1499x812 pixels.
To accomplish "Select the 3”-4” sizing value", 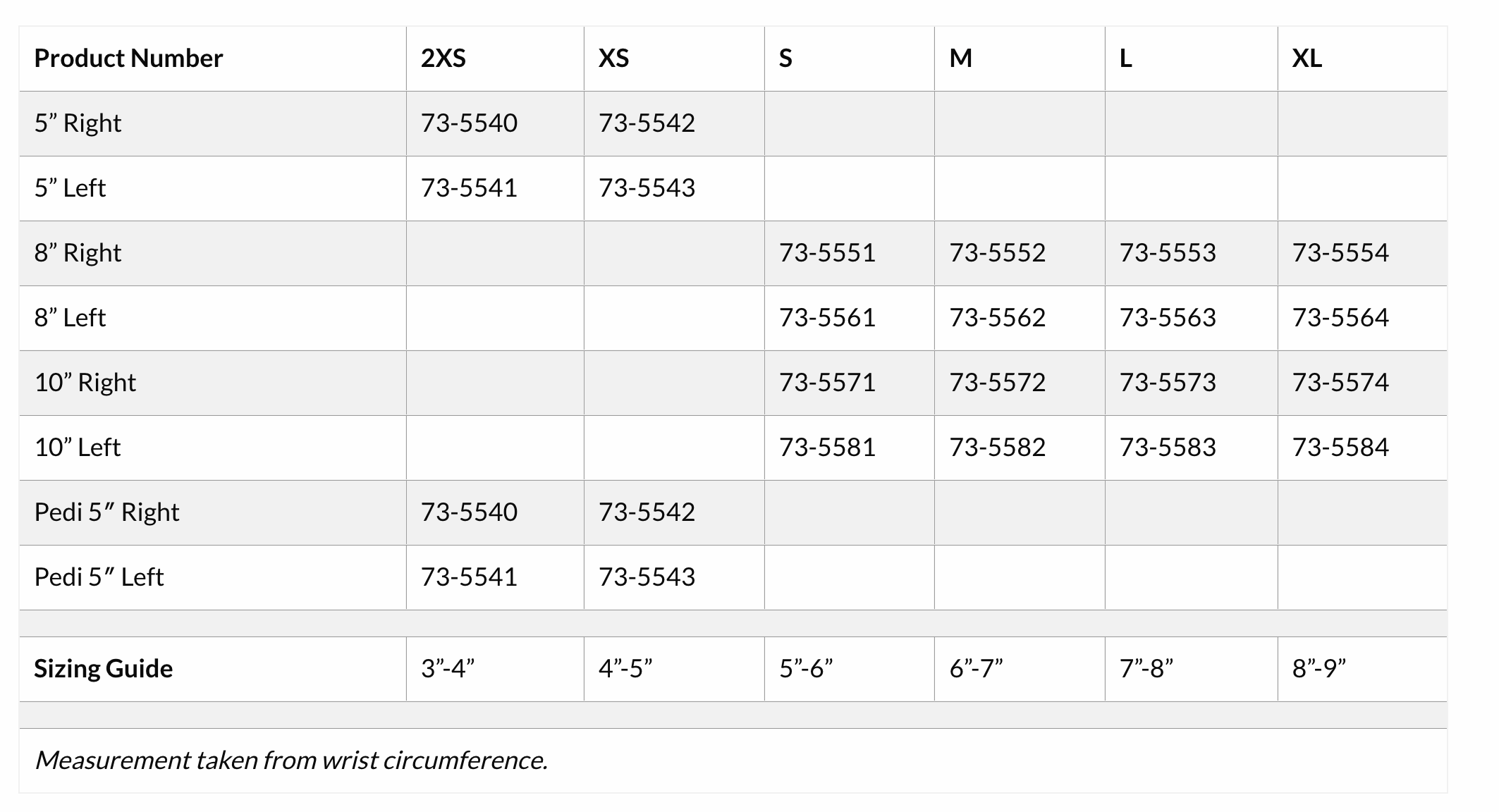I will coord(448,669).
